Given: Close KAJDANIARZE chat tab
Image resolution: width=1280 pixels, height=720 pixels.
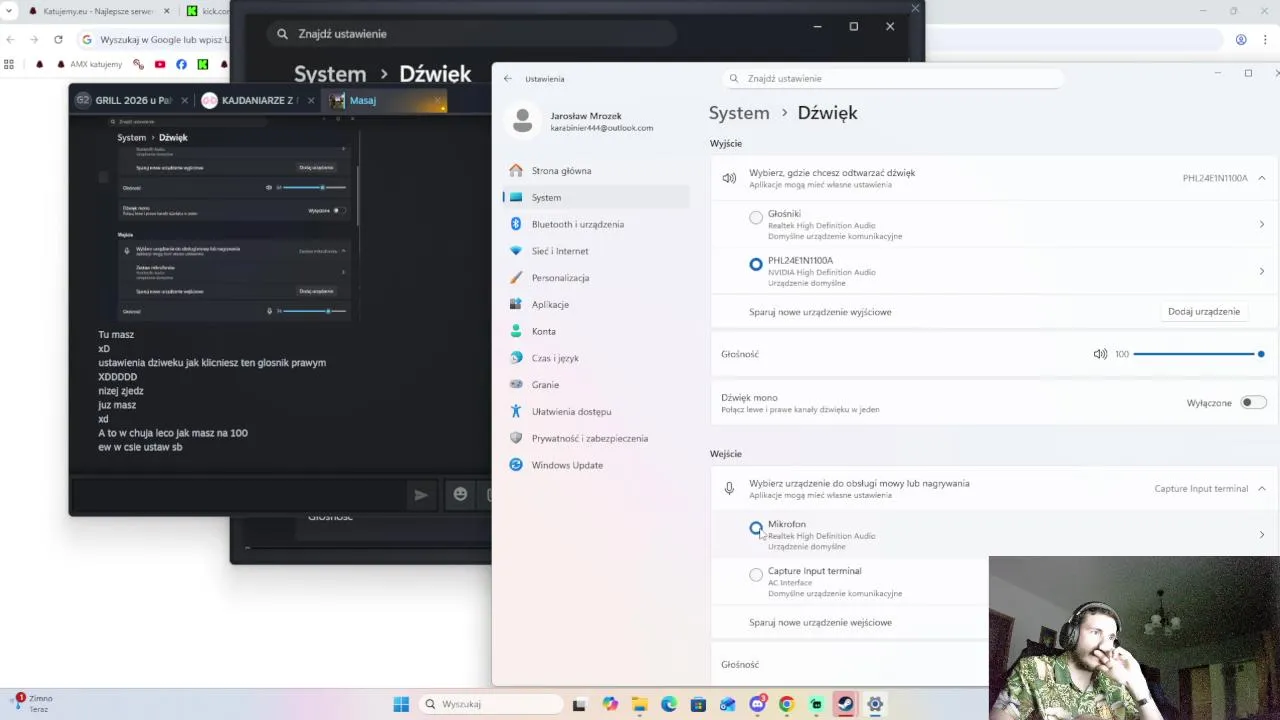Looking at the screenshot, I should click(x=310, y=100).
